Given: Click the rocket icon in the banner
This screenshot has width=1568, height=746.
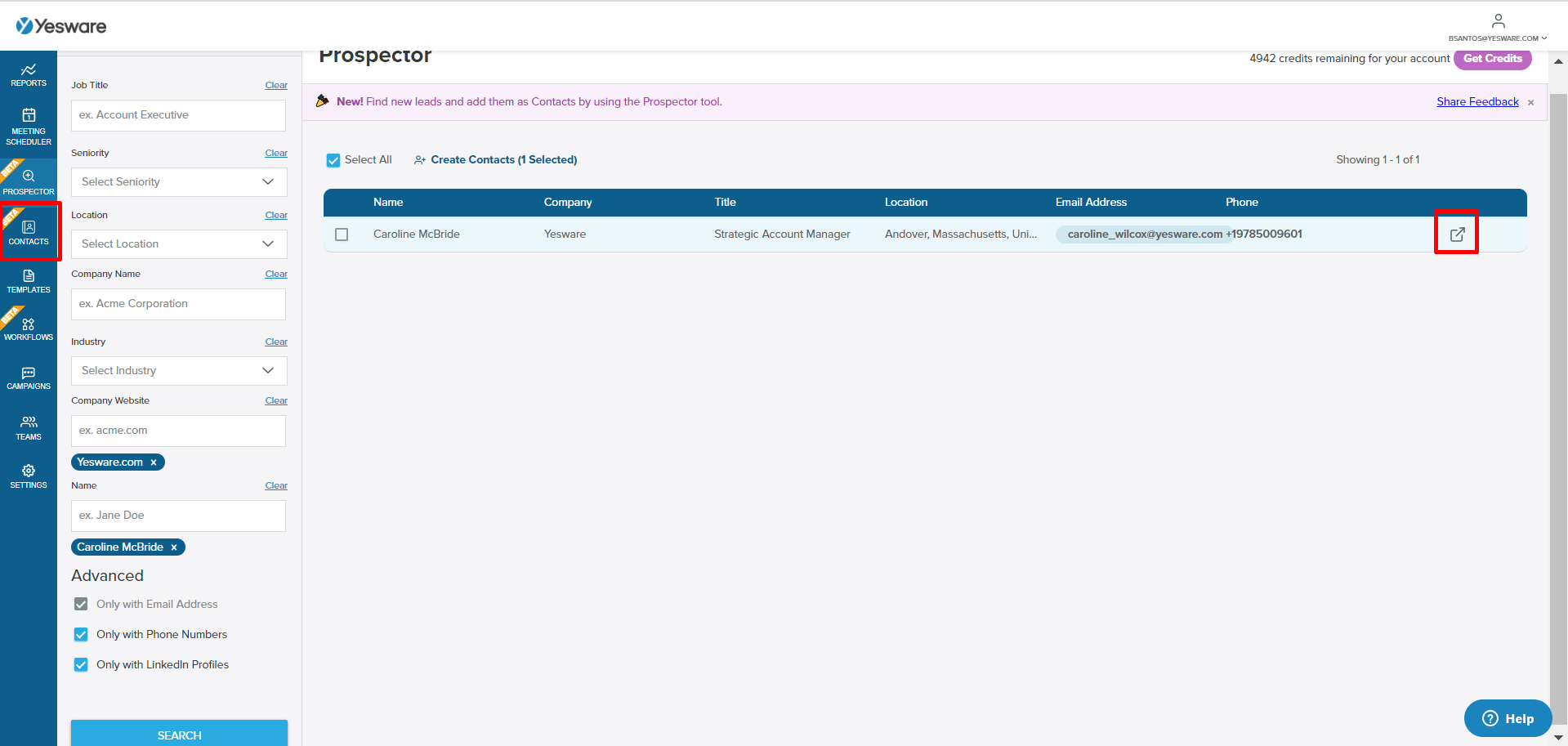Looking at the screenshot, I should coord(323,101).
